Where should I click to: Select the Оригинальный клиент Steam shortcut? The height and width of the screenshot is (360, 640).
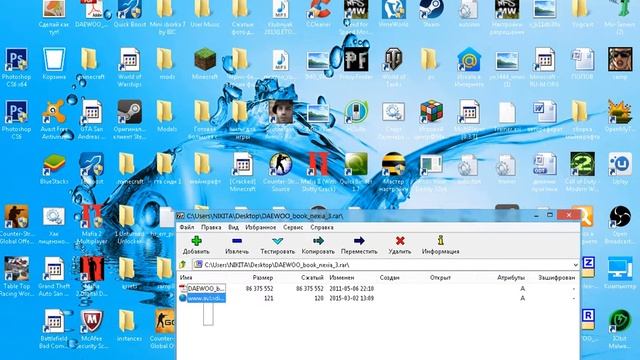(x=130, y=120)
